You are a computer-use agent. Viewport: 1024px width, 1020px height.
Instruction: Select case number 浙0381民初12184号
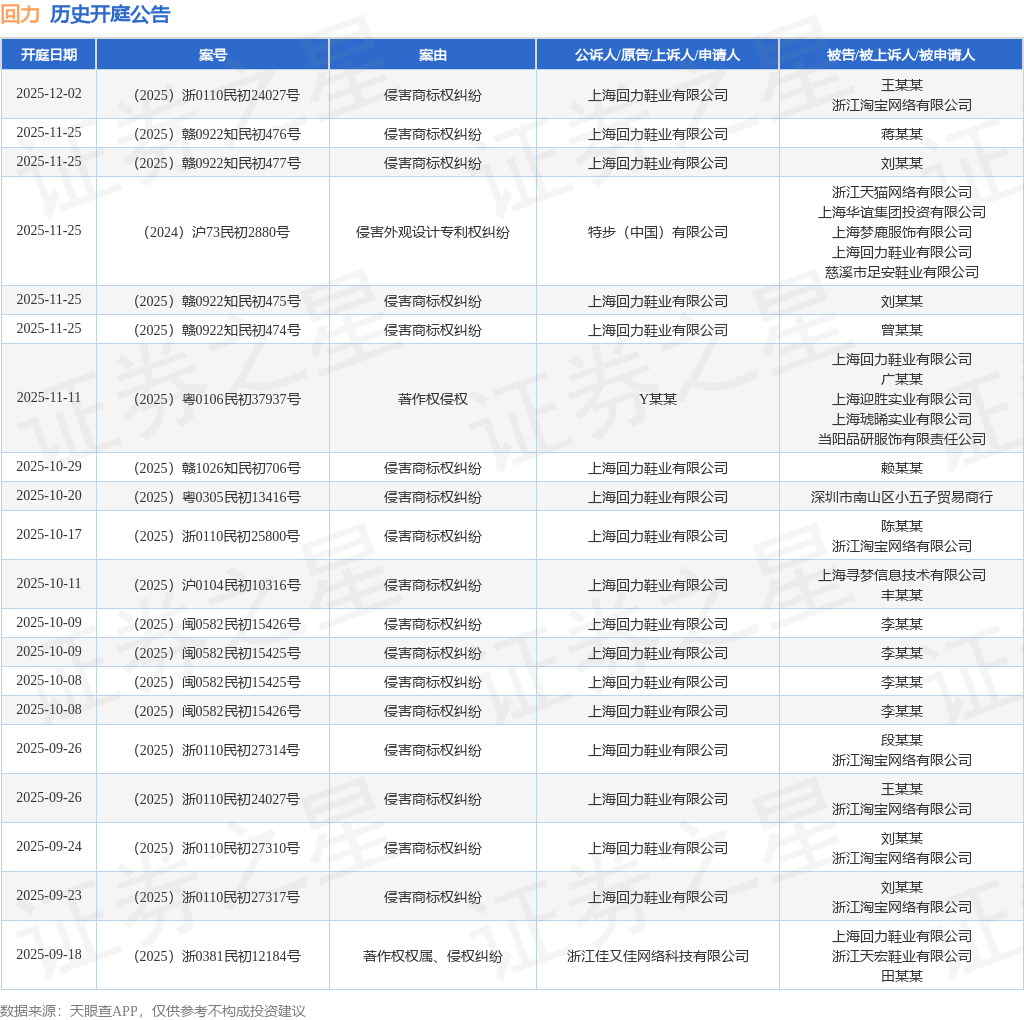[217, 956]
